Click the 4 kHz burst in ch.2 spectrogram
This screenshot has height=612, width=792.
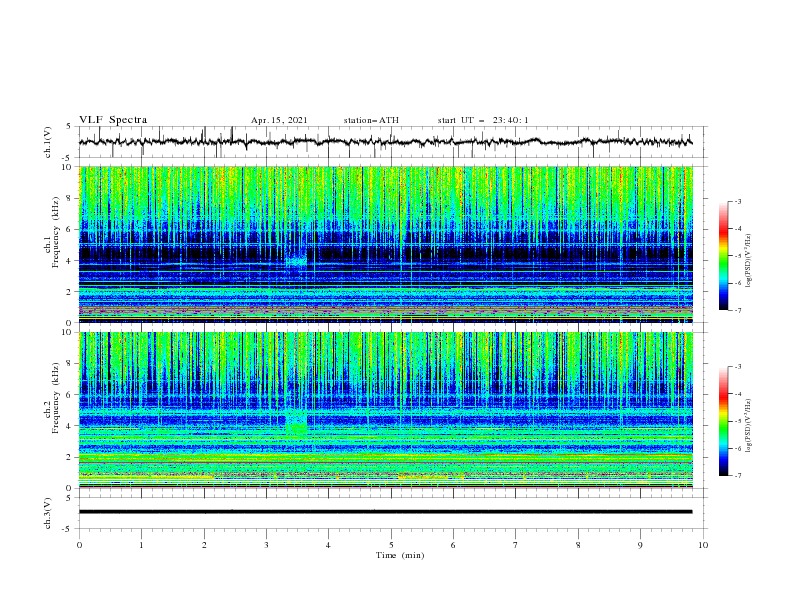click(296, 423)
